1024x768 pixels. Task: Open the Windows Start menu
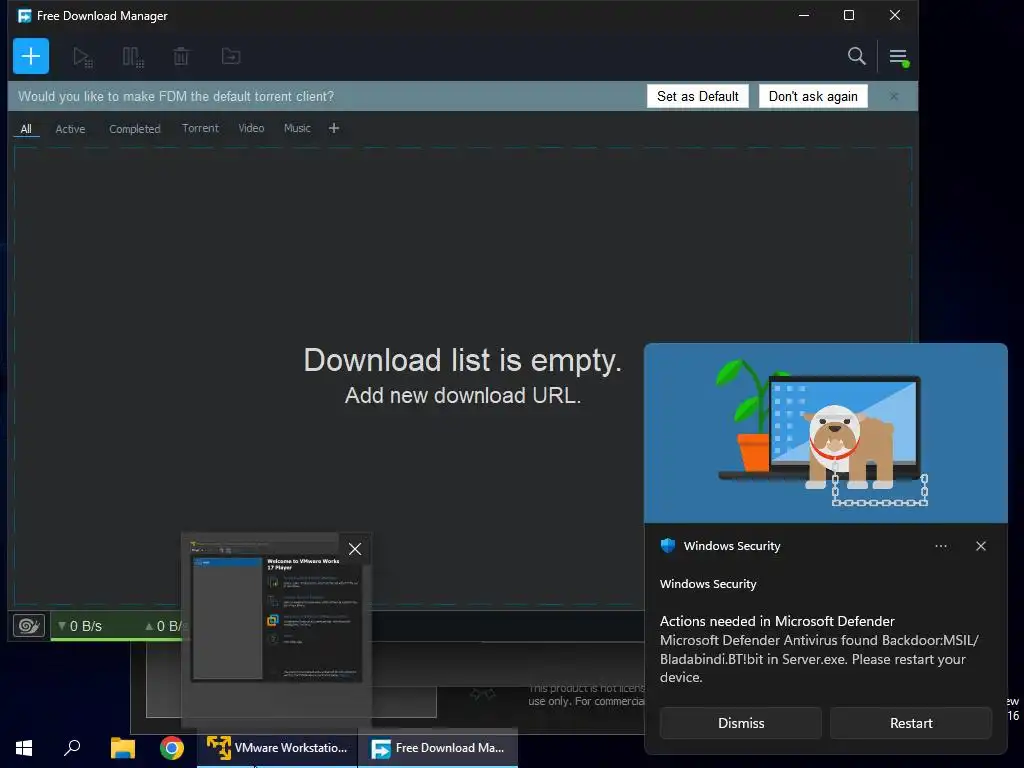24,748
